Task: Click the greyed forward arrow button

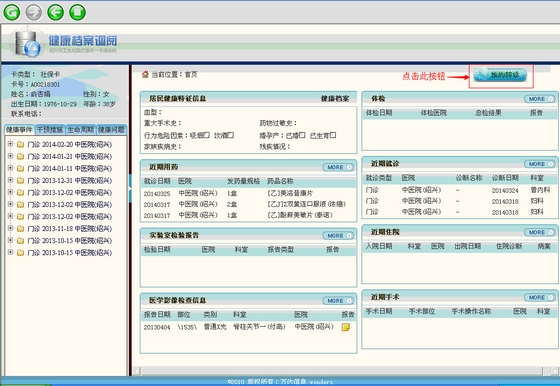Action: 34,12
